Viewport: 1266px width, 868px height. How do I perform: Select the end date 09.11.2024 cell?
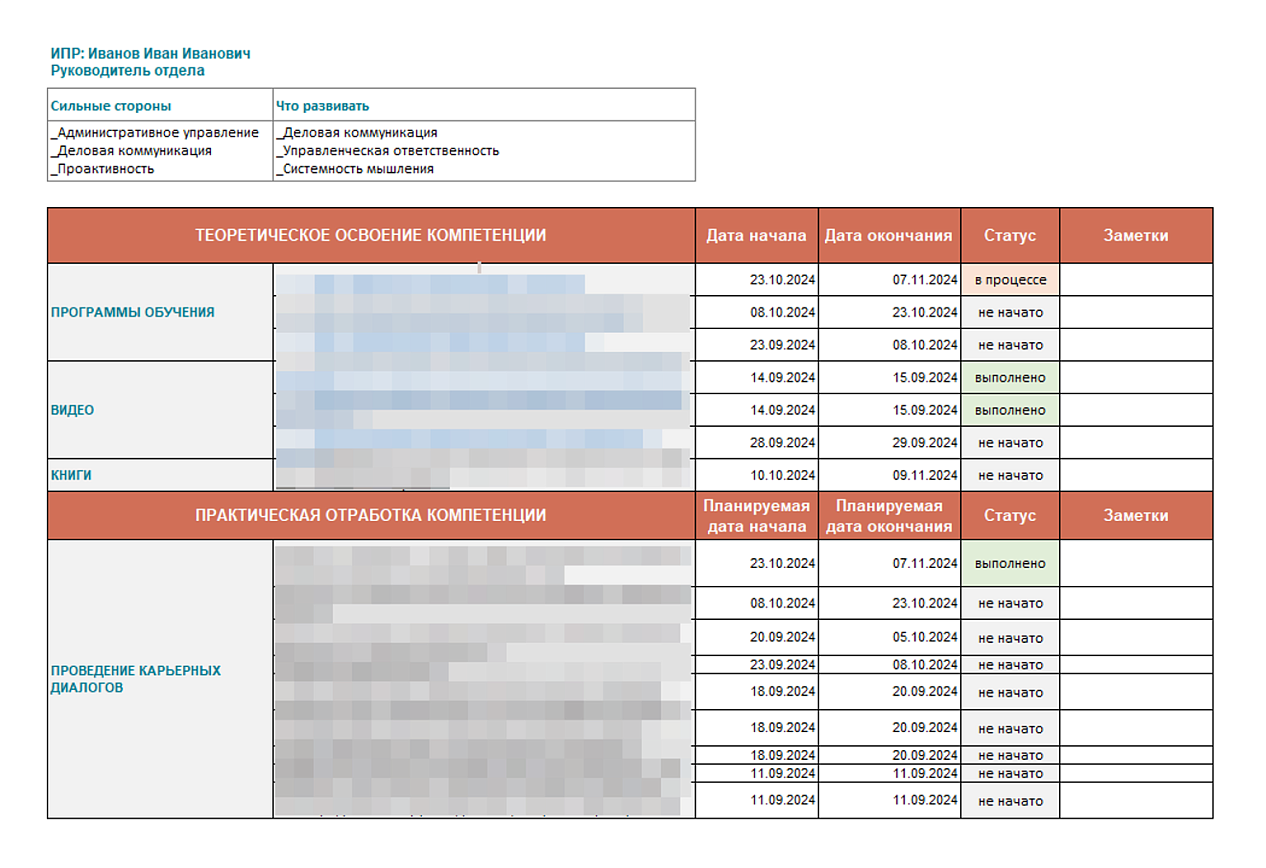889,475
